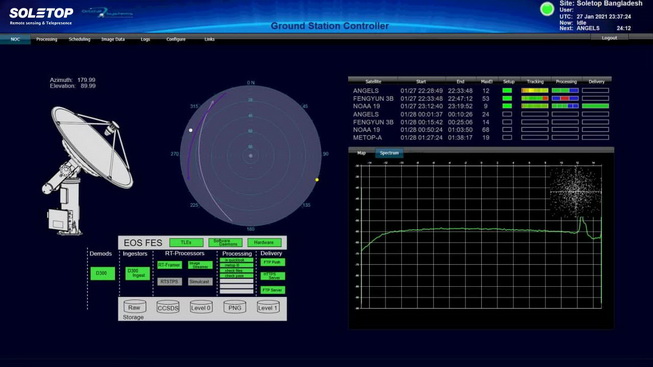Click FENGYUN 3B tracking progress bar
653x367 pixels.
[x=535, y=98]
